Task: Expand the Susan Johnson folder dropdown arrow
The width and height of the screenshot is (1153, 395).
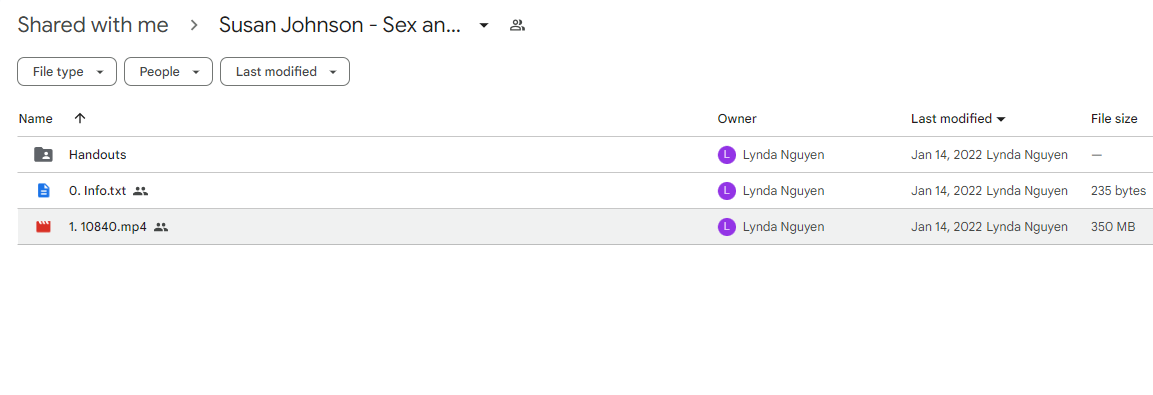Action: (483, 26)
